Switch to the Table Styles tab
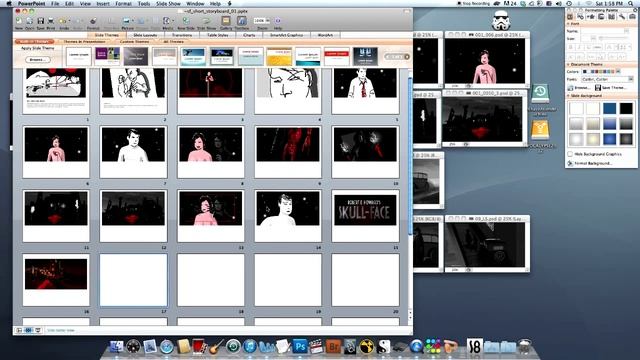 (218, 35)
